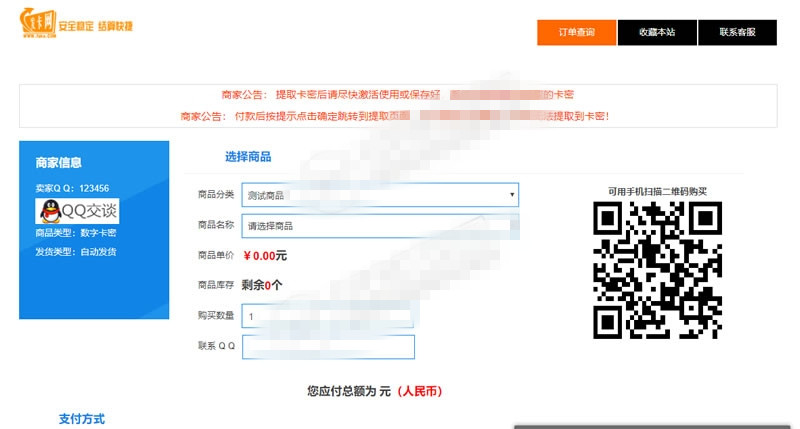This screenshot has width=800, height=429.
Task: Click the ¥0.00元 unit price
Action: pos(265,256)
